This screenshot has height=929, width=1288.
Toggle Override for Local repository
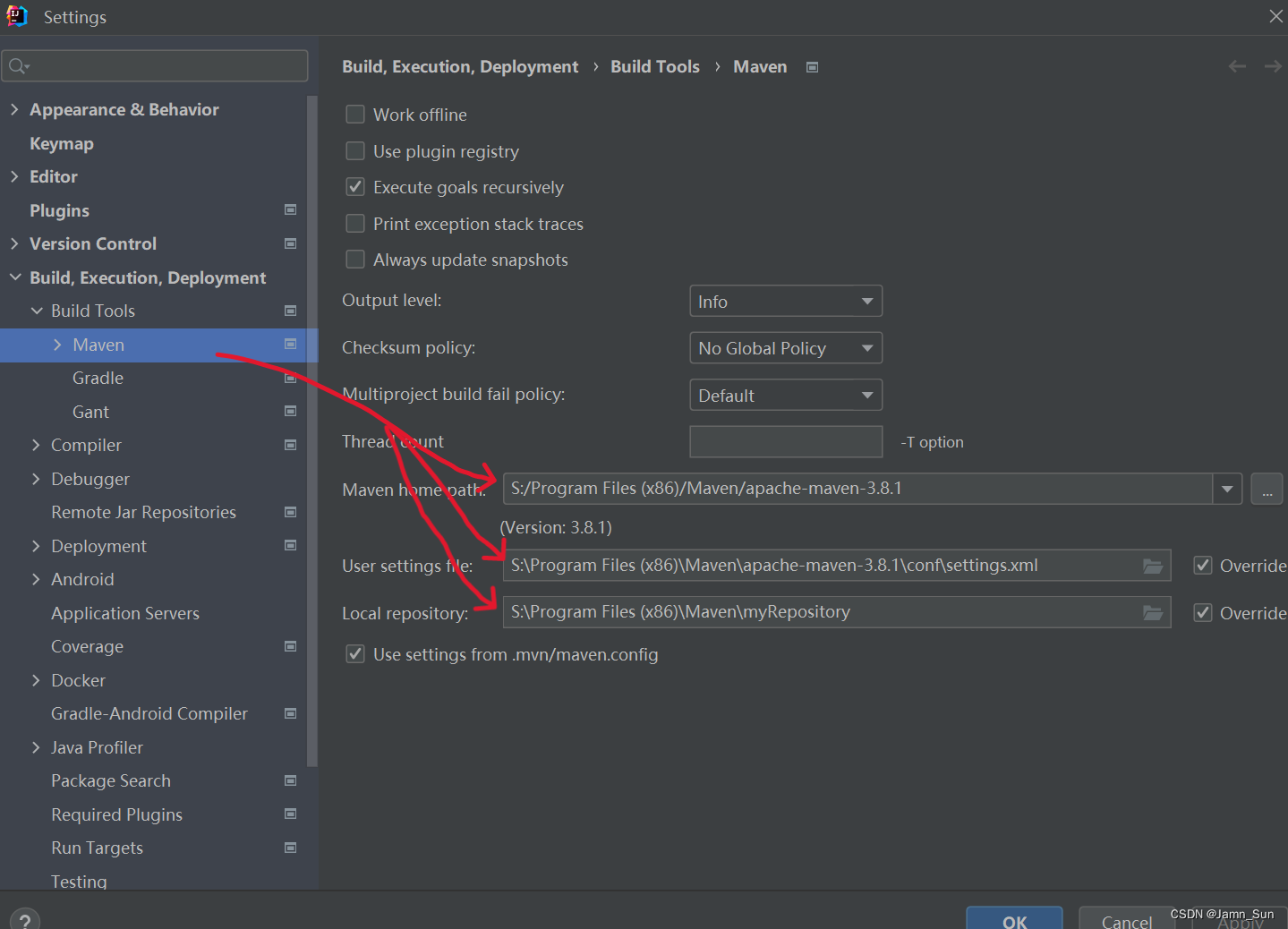[1203, 613]
